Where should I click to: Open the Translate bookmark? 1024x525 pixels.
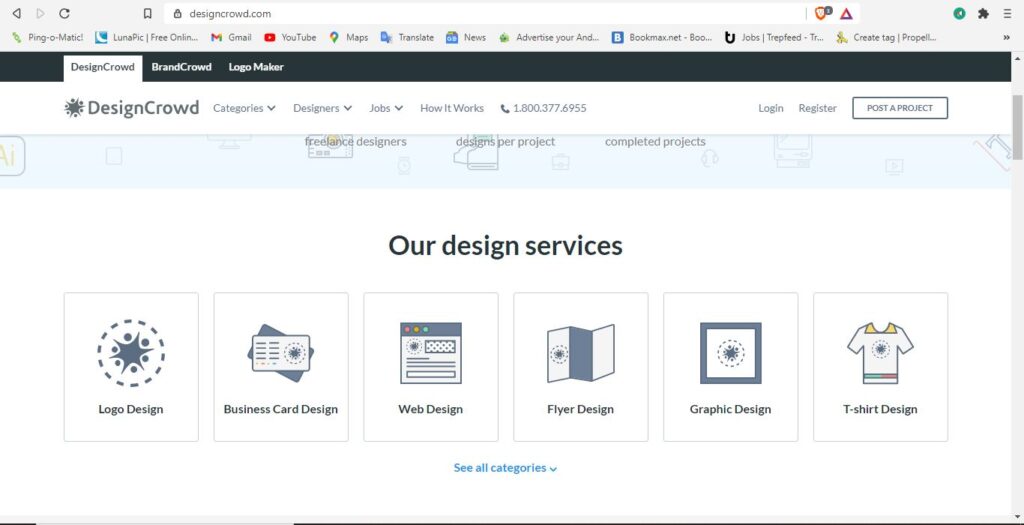[x=408, y=37]
